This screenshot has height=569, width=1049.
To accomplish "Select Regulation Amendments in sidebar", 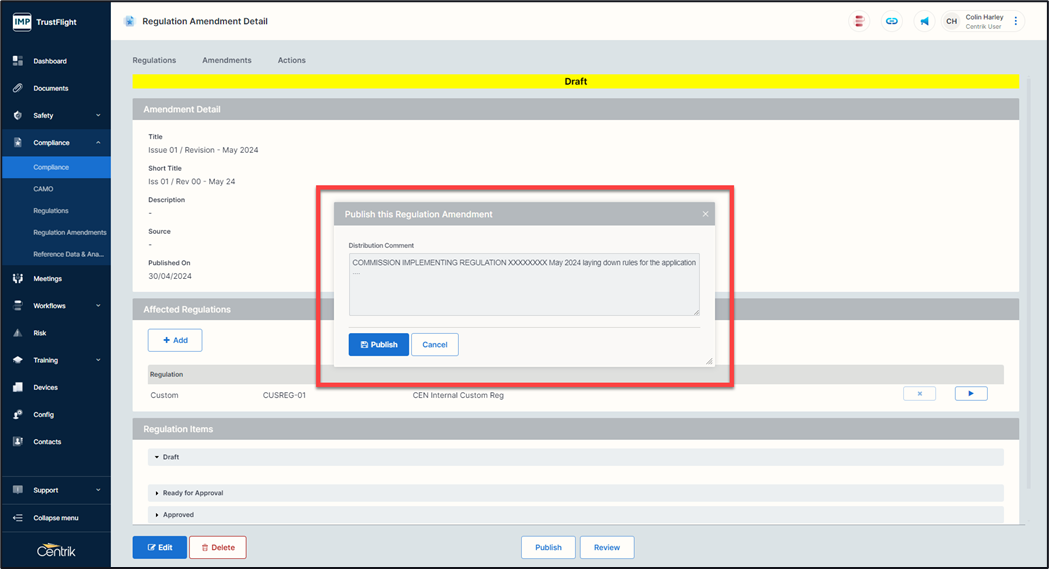I will tap(69, 232).
